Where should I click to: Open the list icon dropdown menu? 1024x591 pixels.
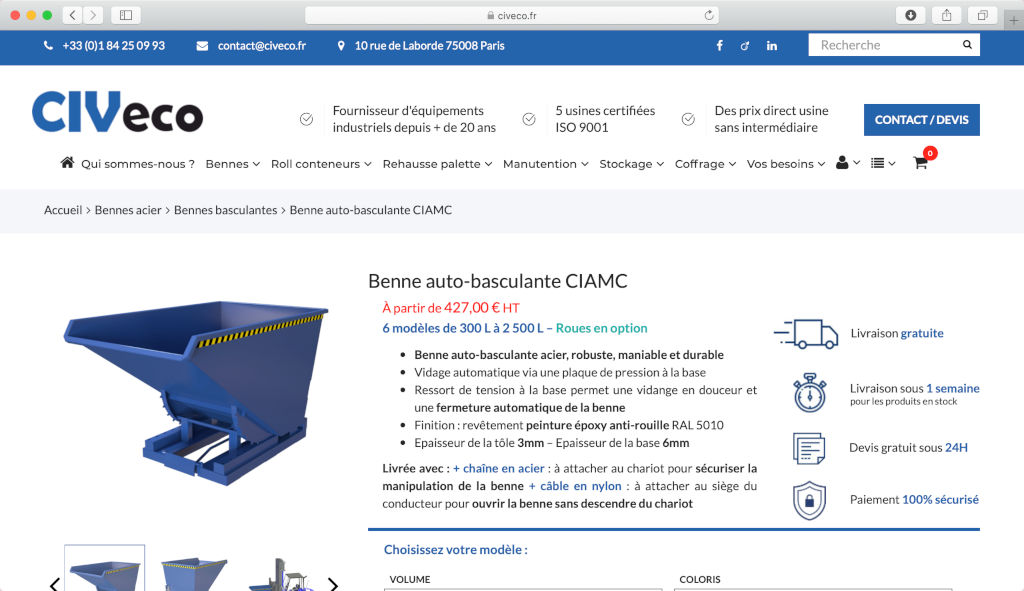[882, 163]
